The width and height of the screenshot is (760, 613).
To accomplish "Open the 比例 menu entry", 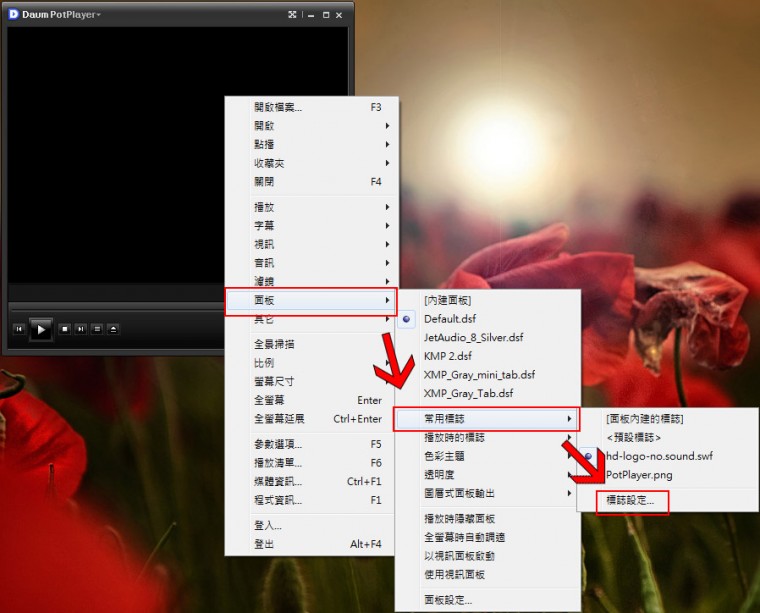I will tap(310, 363).
